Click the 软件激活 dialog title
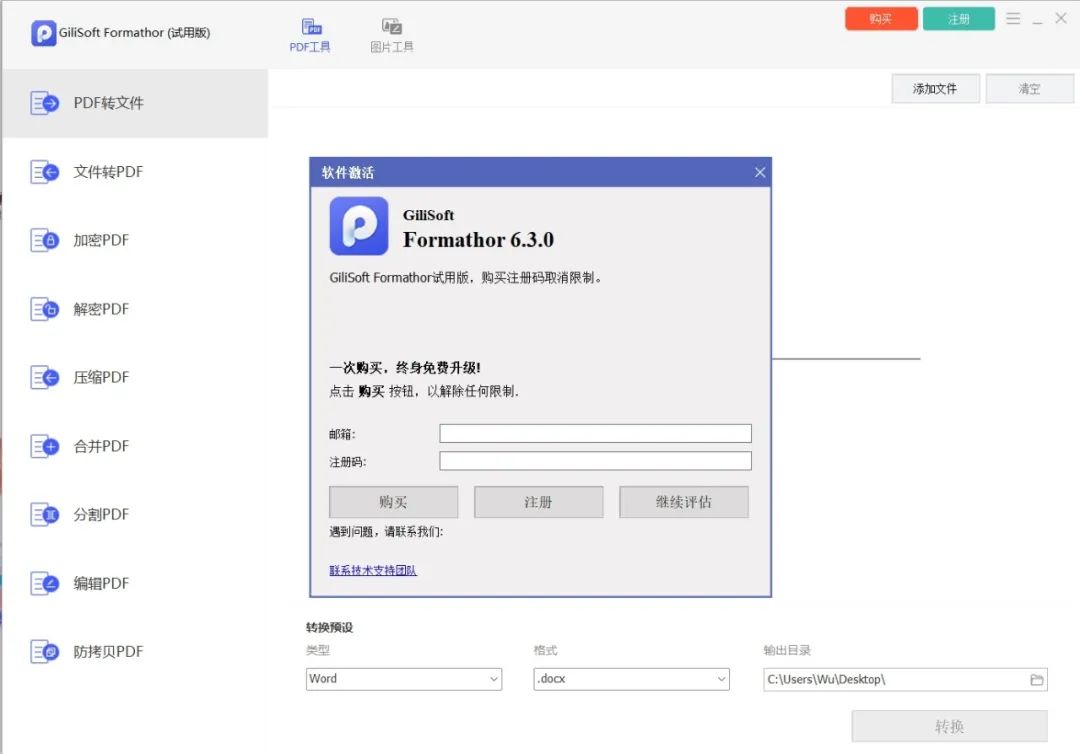 point(348,173)
